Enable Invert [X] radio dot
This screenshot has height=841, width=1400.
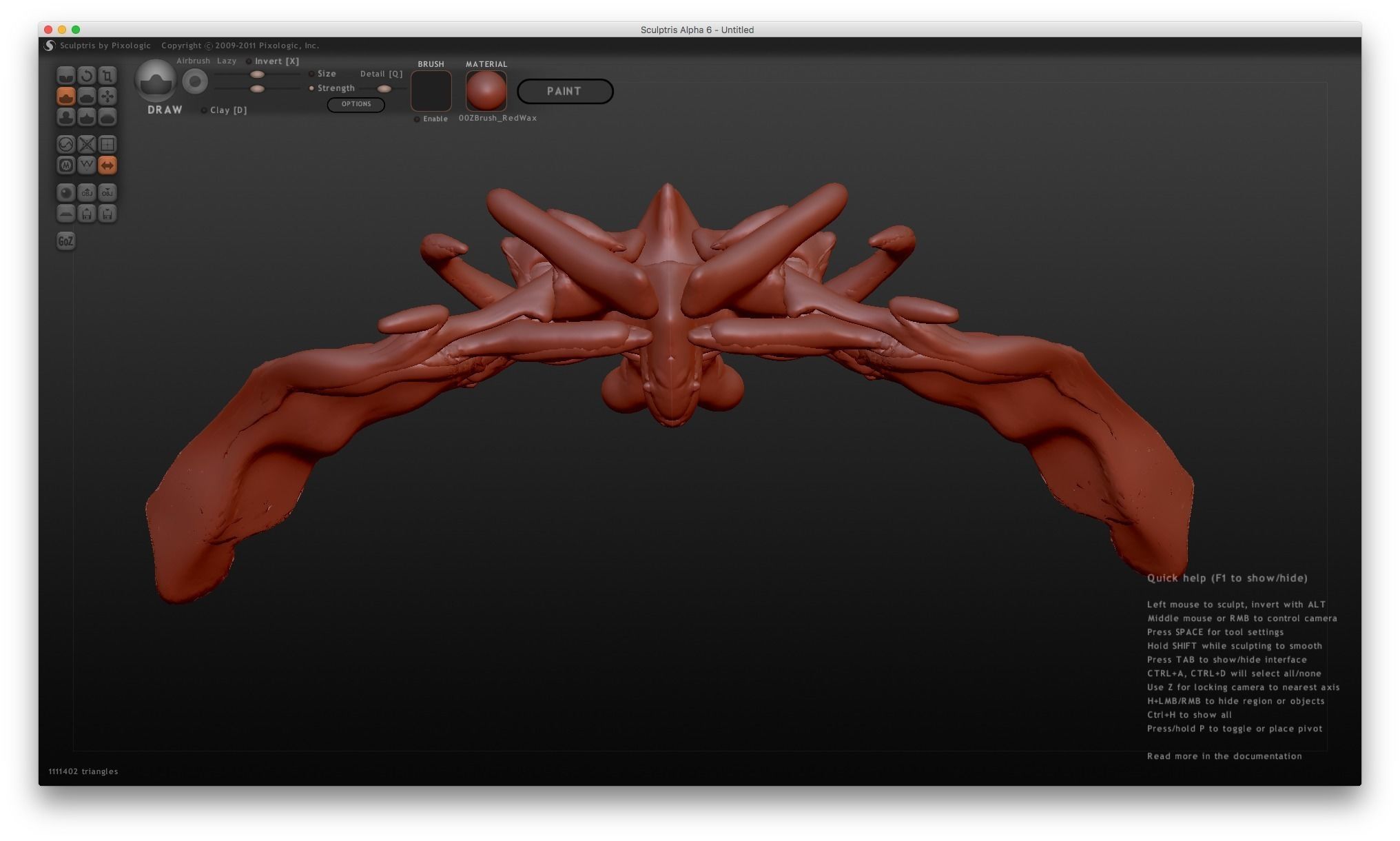pyautogui.click(x=249, y=61)
